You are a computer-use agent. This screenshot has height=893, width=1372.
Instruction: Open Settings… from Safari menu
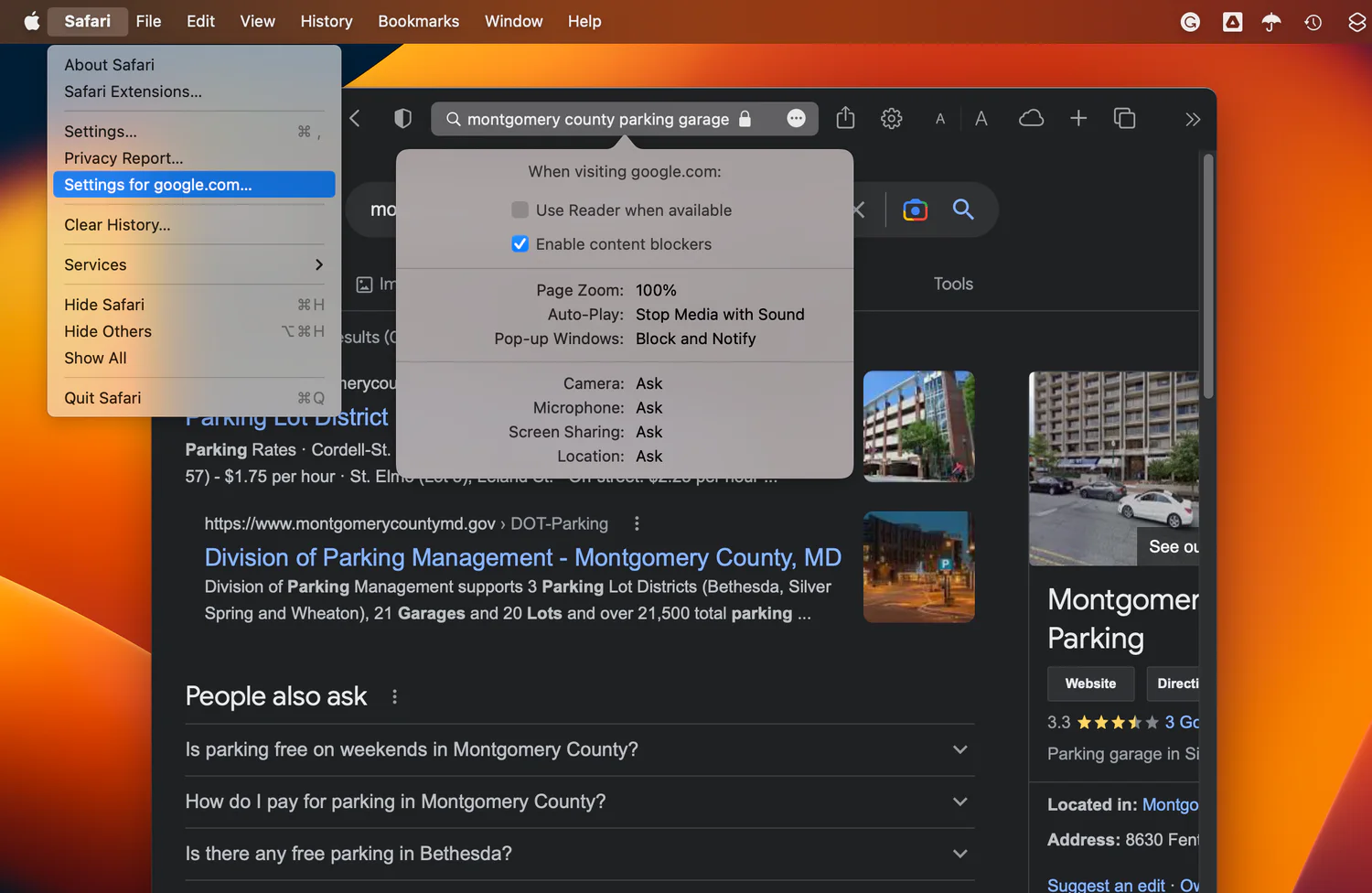pos(194,132)
